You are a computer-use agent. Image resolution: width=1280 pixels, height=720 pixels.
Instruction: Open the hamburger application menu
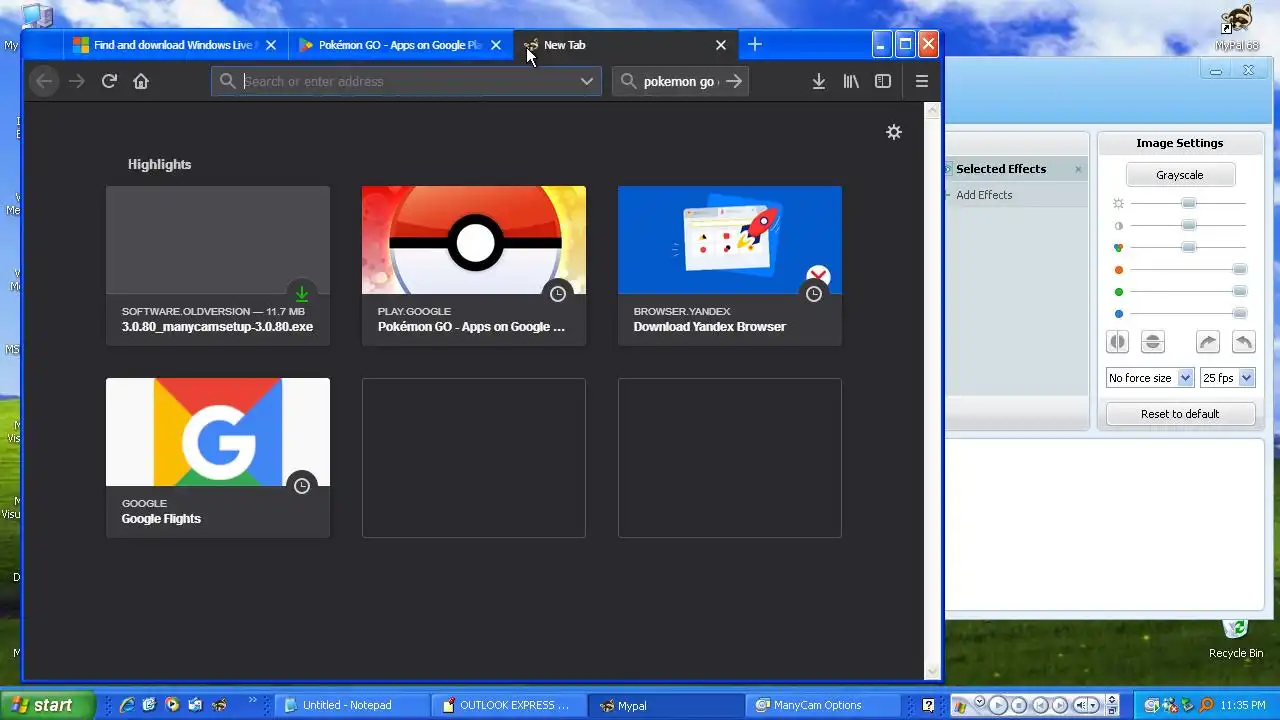click(922, 81)
